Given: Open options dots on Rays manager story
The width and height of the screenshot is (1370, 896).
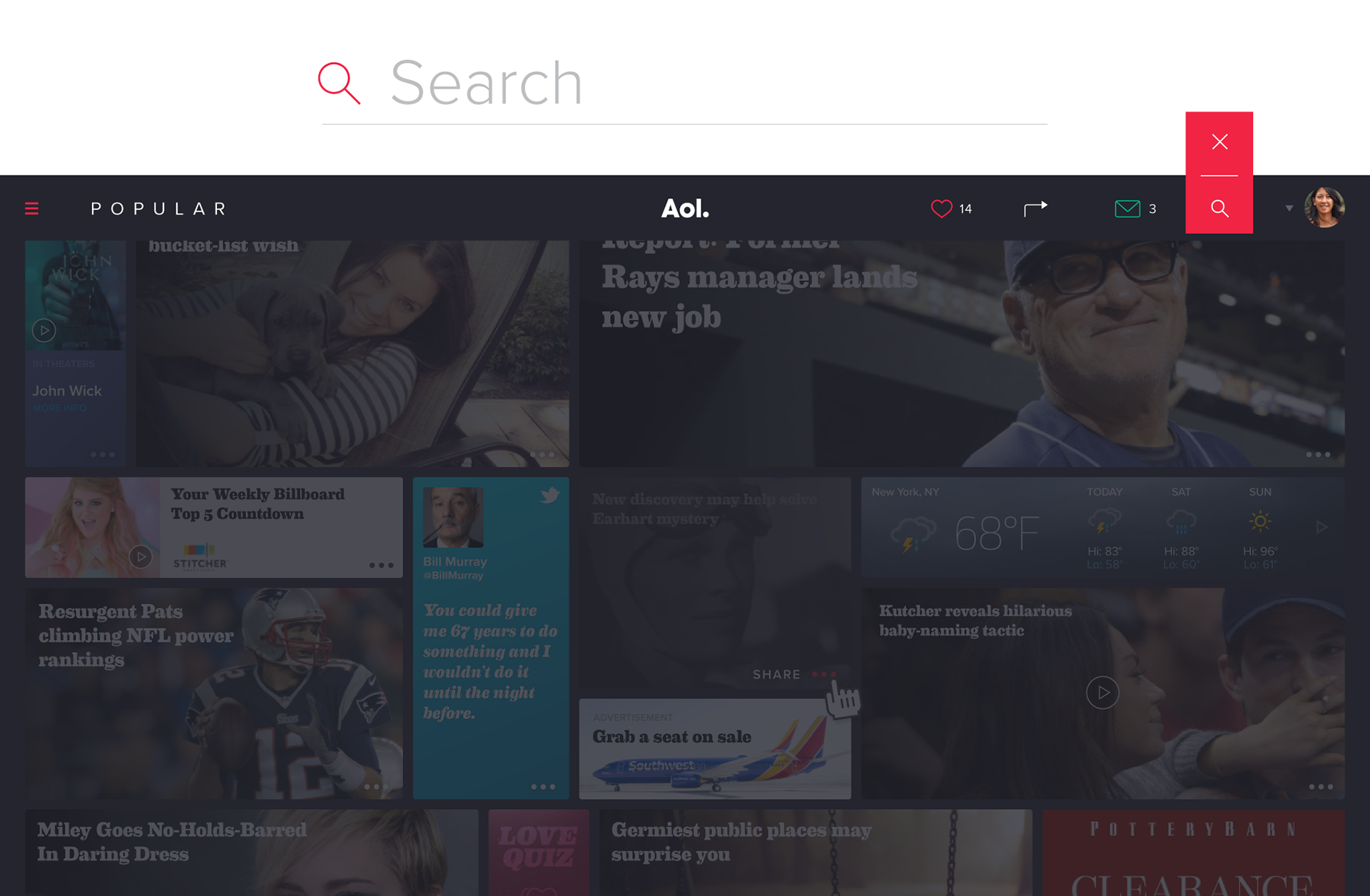Looking at the screenshot, I should (x=1317, y=454).
